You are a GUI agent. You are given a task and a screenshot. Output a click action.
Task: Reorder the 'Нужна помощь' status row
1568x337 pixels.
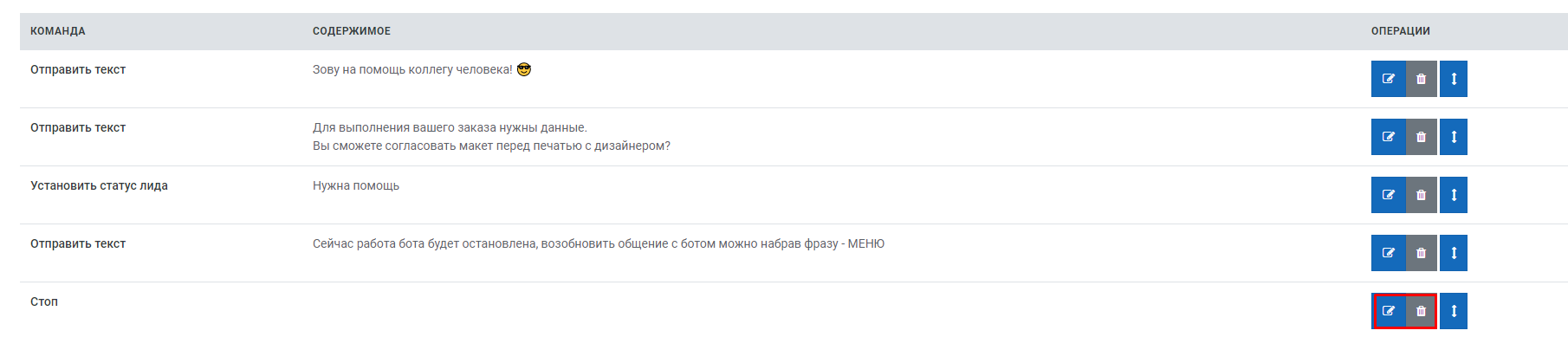pos(1454,195)
